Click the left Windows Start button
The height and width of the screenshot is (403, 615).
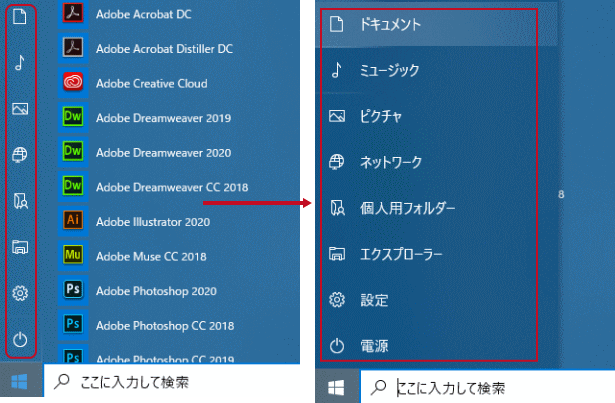(x=20, y=381)
